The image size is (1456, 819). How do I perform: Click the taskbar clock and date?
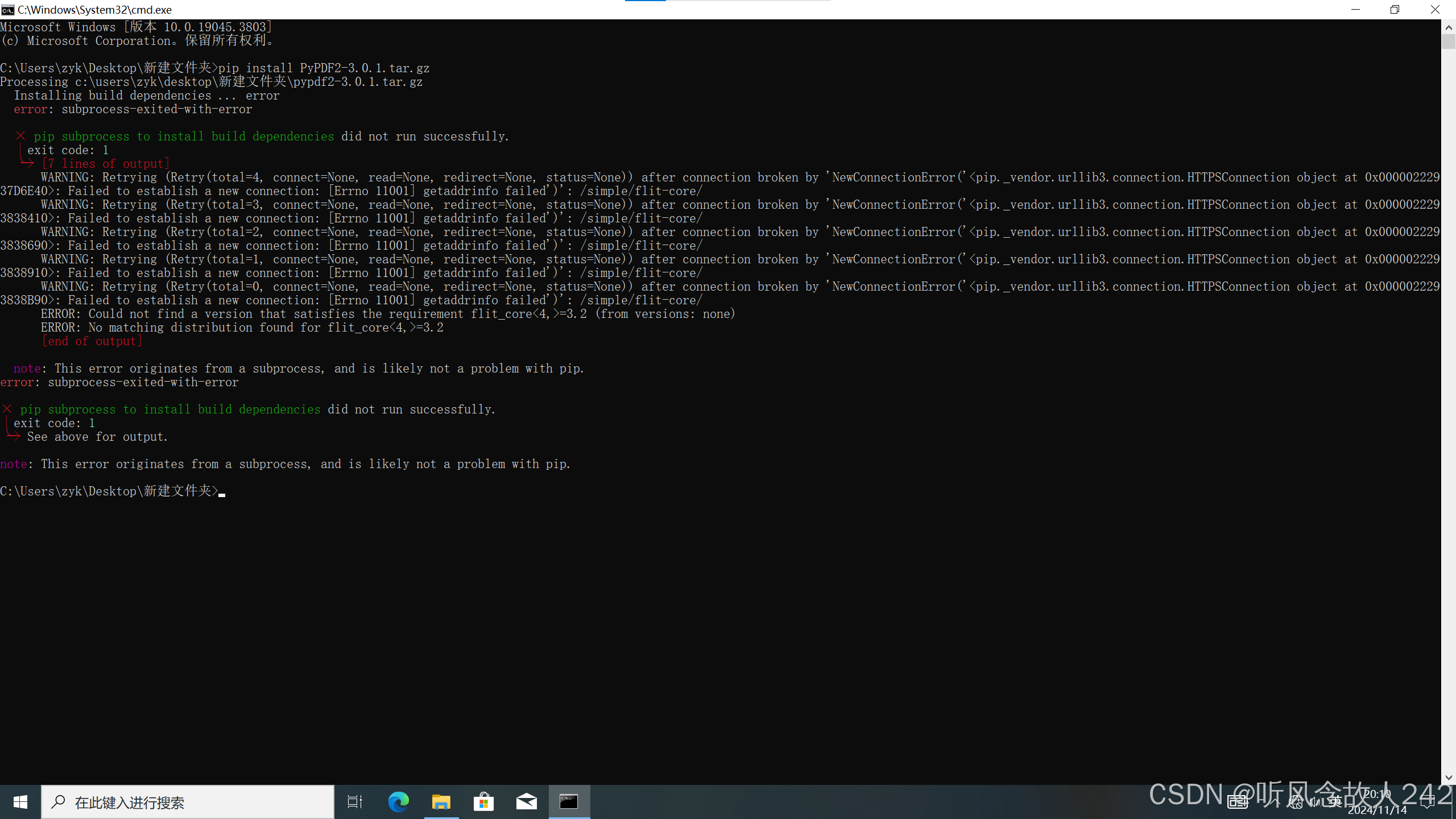click(1378, 802)
